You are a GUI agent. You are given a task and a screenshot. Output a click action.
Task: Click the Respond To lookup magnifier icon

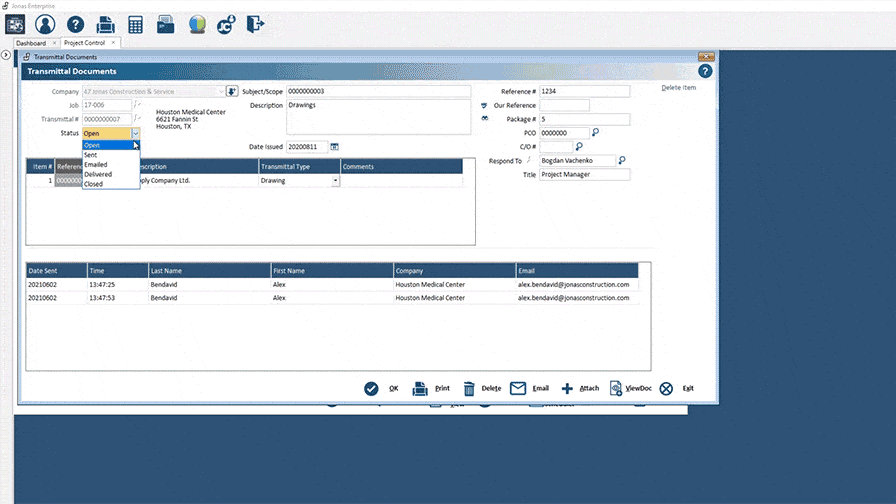(x=622, y=161)
